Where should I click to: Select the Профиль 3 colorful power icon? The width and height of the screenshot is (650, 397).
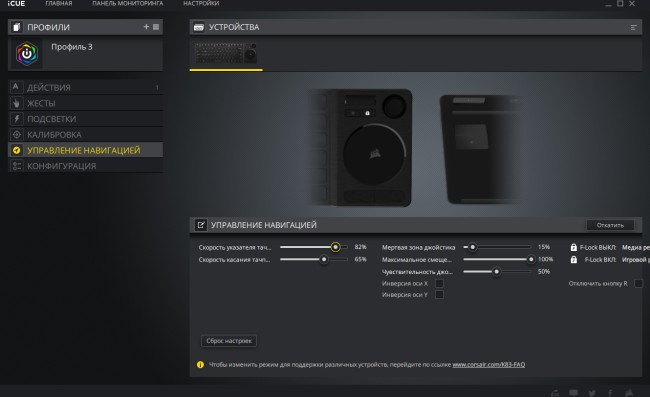click(x=27, y=53)
